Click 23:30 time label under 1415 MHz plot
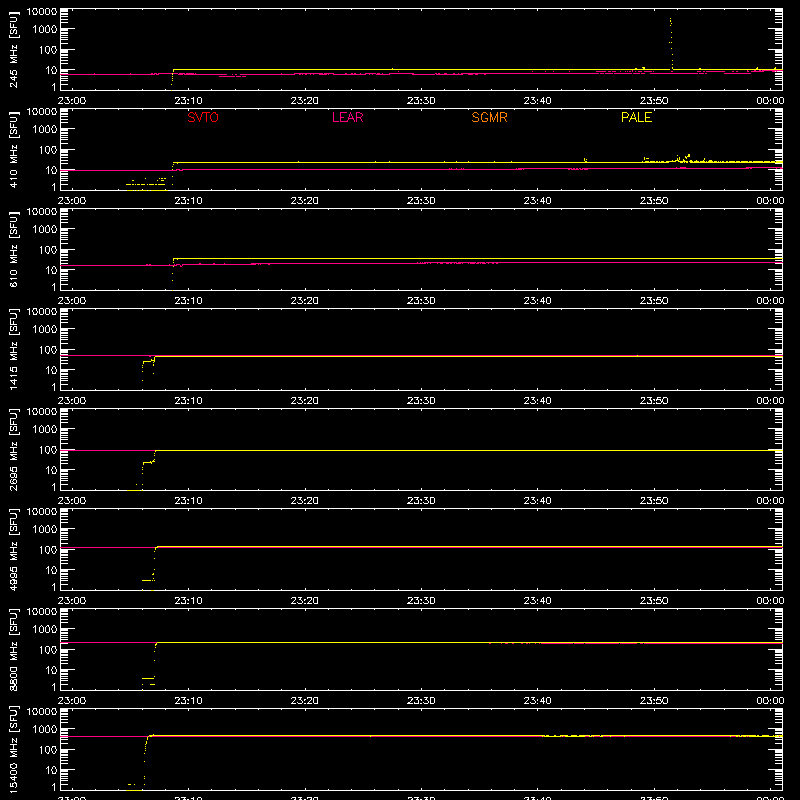Image resolution: width=800 pixels, height=800 pixels. point(421,401)
